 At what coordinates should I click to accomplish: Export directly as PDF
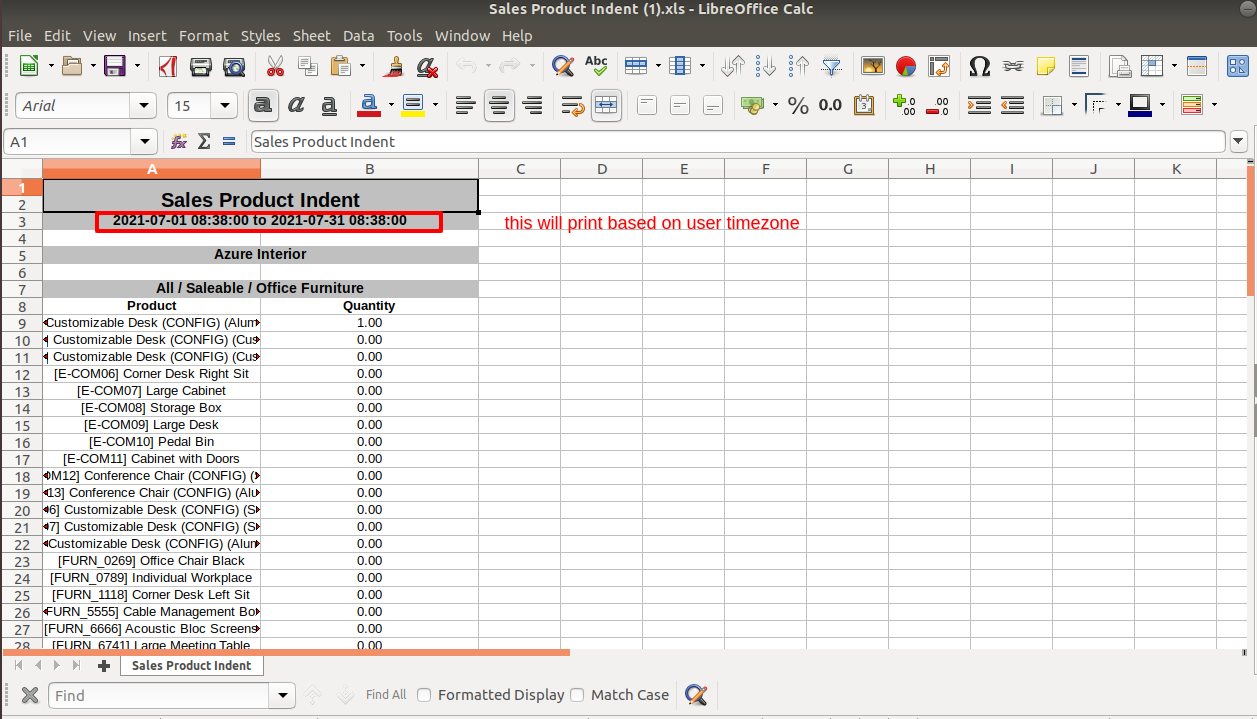click(x=167, y=67)
